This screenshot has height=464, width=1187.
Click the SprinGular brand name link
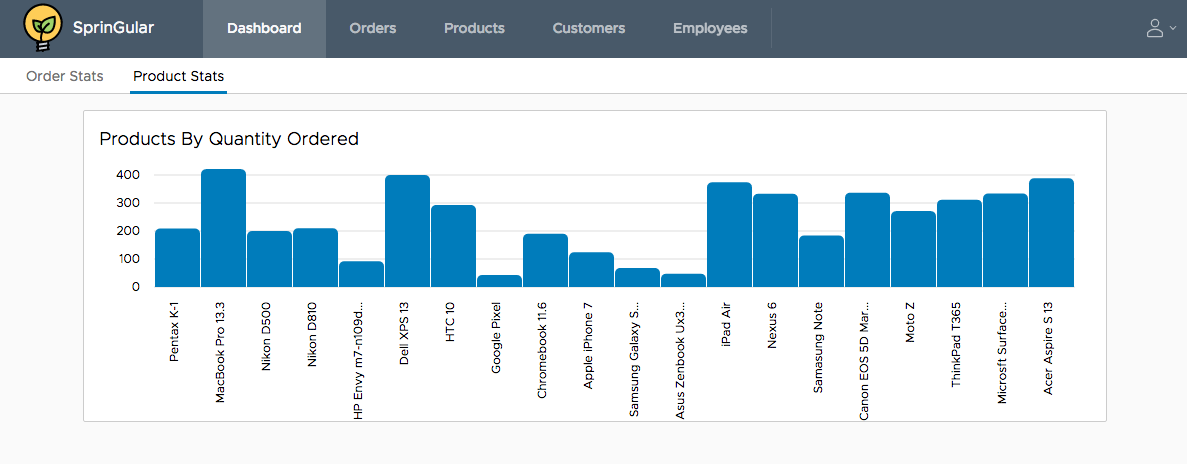113,29
